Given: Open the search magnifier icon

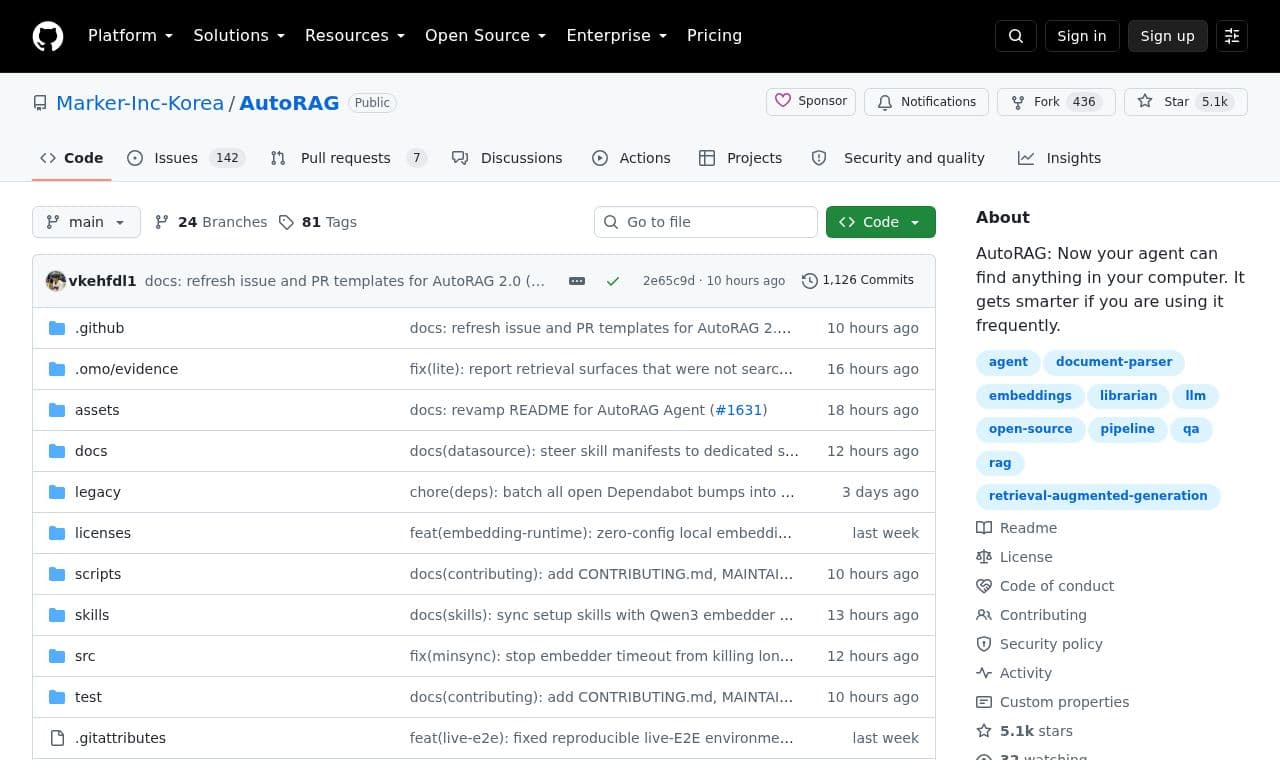Looking at the screenshot, I should 1016,36.
